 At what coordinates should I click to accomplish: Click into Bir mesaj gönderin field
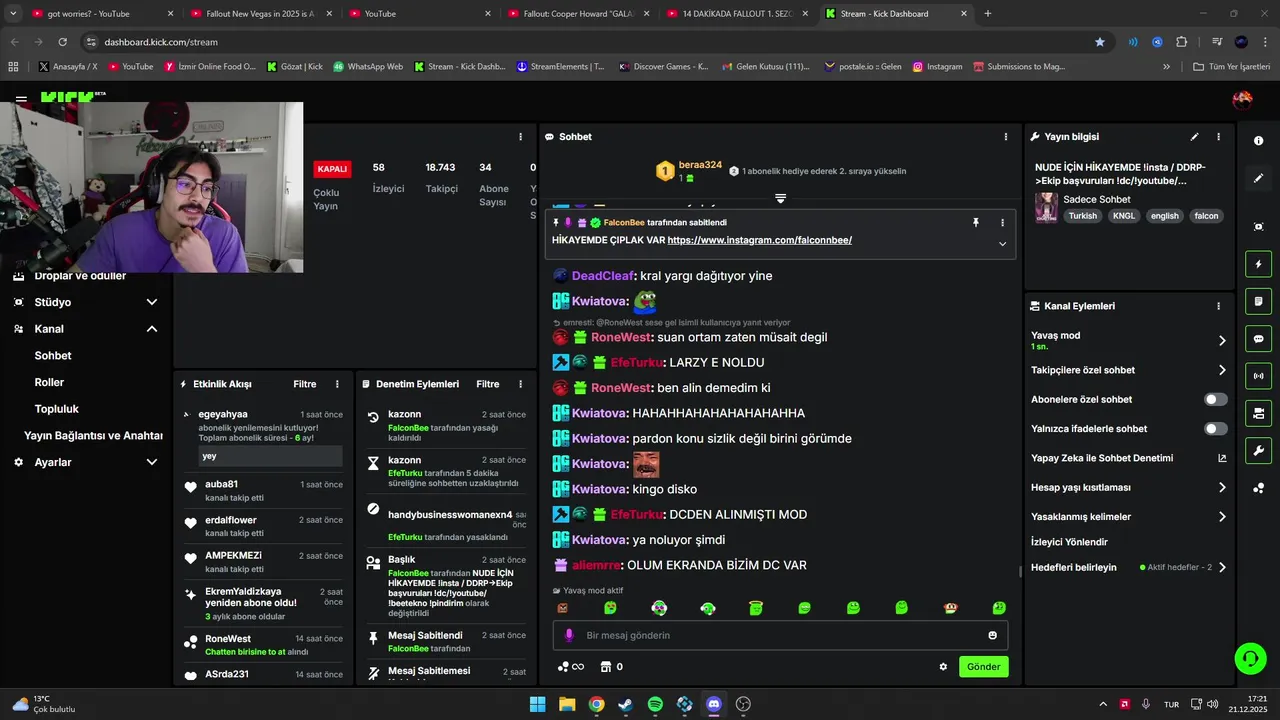click(780, 635)
